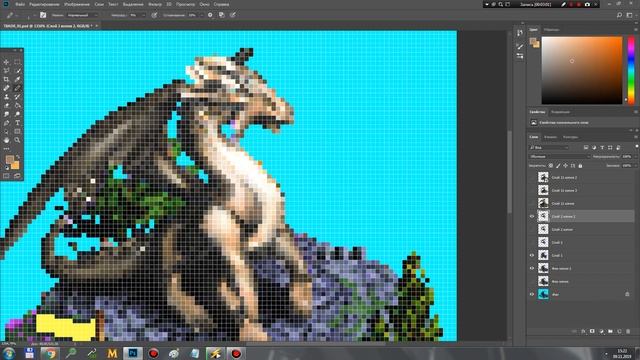Switch to the Каналы tab
Viewport: 640px width, 360px height.
(x=550, y=137)
